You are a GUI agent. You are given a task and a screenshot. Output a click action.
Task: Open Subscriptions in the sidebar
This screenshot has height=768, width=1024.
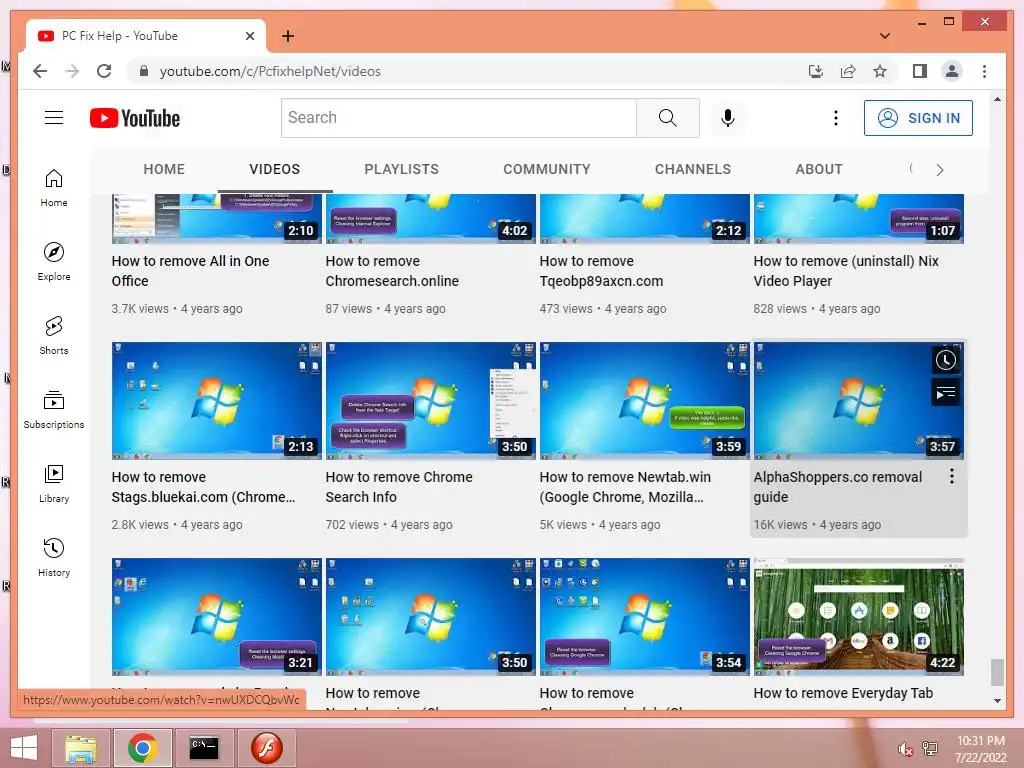pyautogui.click(x=54, y=409)
